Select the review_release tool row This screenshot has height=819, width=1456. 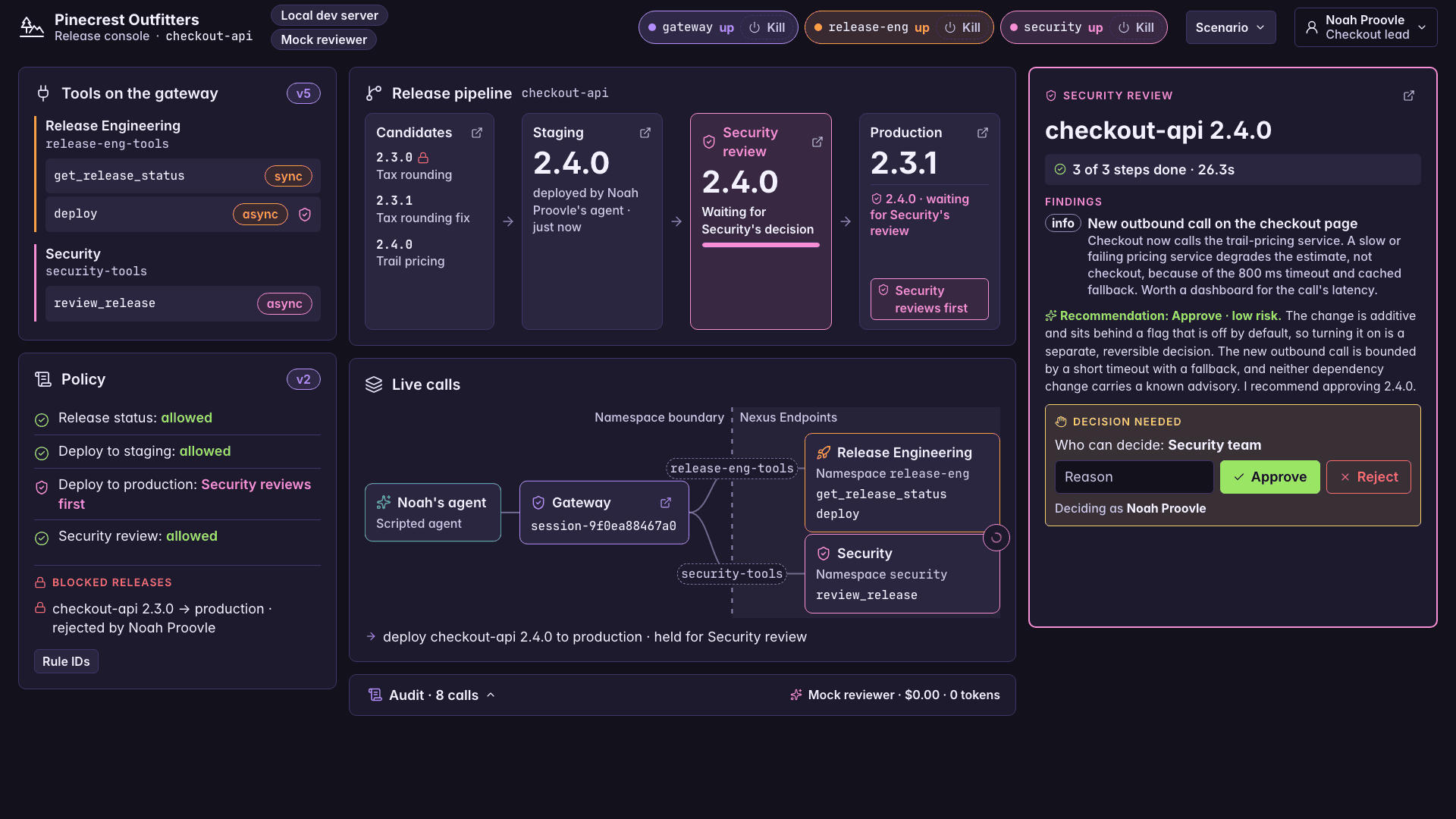[183, 303]
